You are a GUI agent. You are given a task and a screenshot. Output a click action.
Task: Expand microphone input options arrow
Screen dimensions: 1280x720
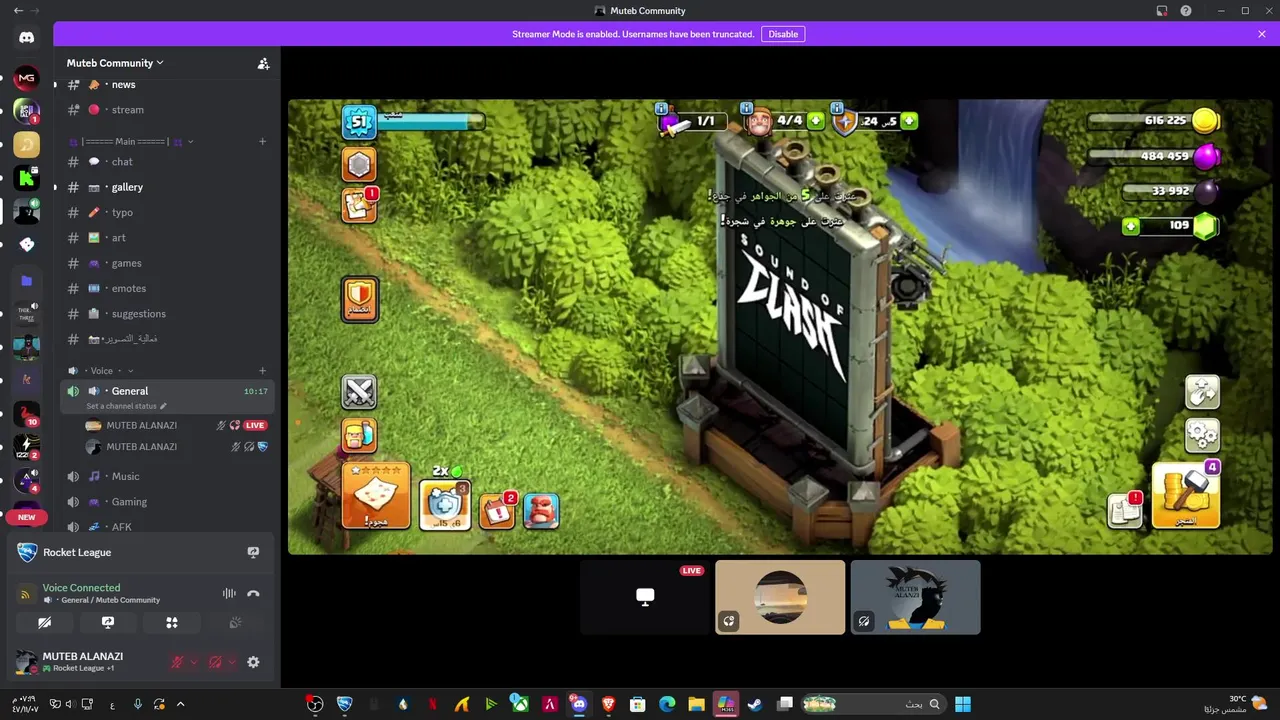(x=194, y=662)
